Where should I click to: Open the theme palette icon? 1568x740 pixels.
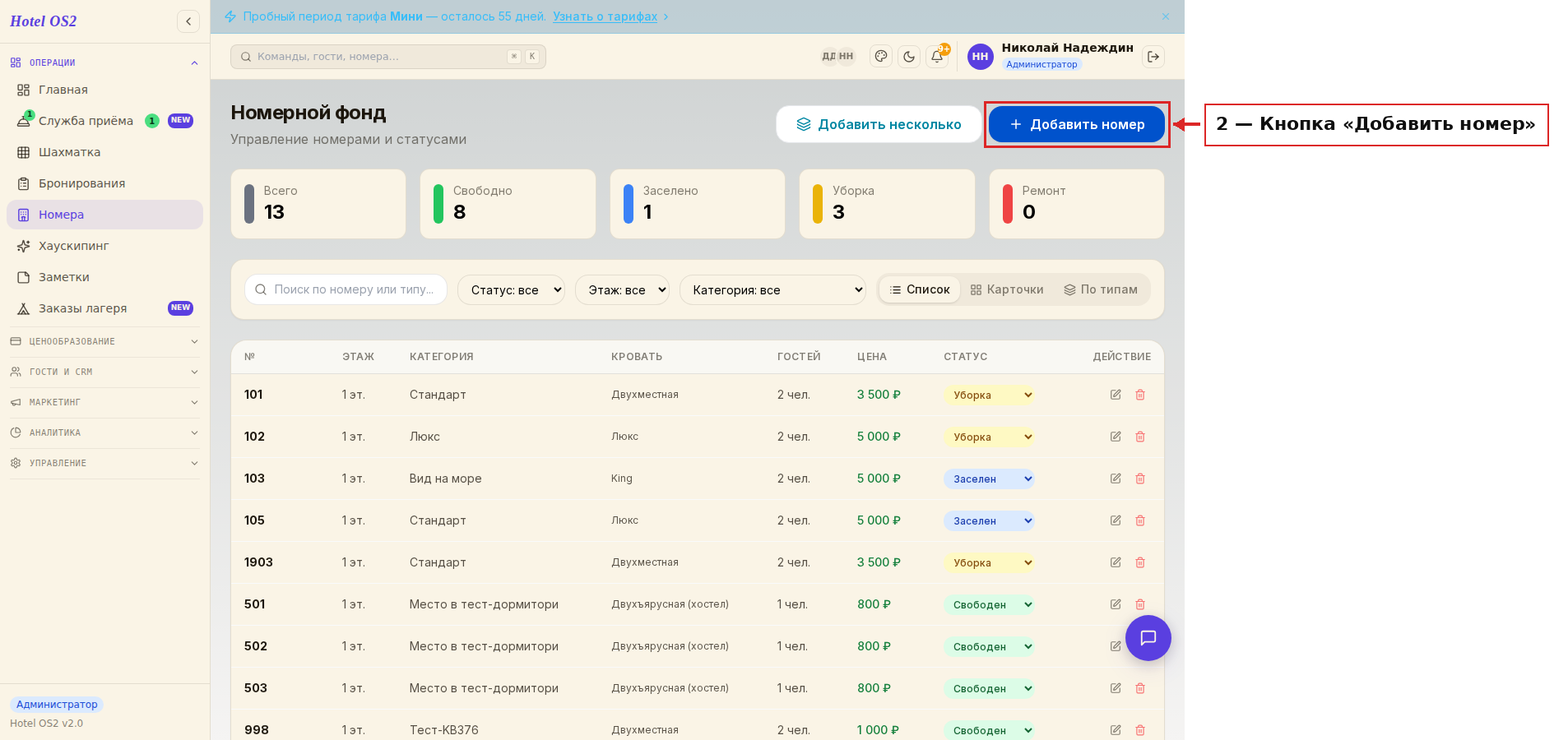click(x=881, y=57)
